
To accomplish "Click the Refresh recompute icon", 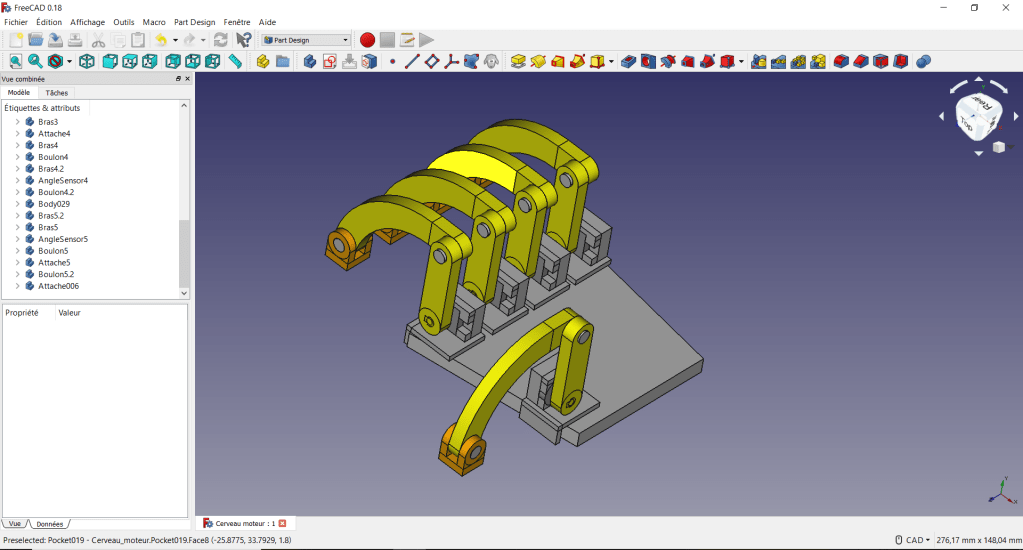I will click(221, 40).
